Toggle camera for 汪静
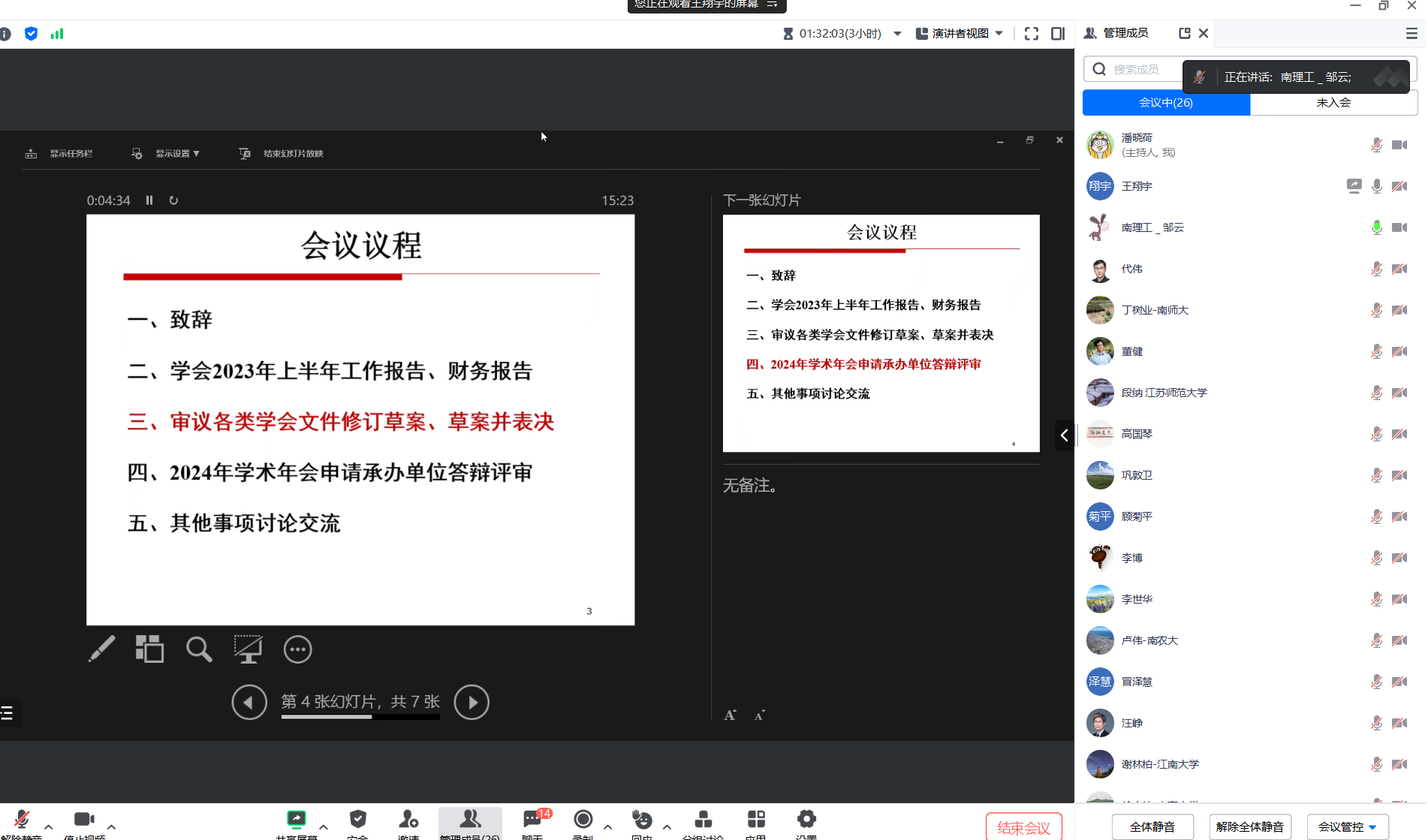Image resolution: width=1428 pixels, height=840 pixels. pyautogui.click(x=1399, y=723)
